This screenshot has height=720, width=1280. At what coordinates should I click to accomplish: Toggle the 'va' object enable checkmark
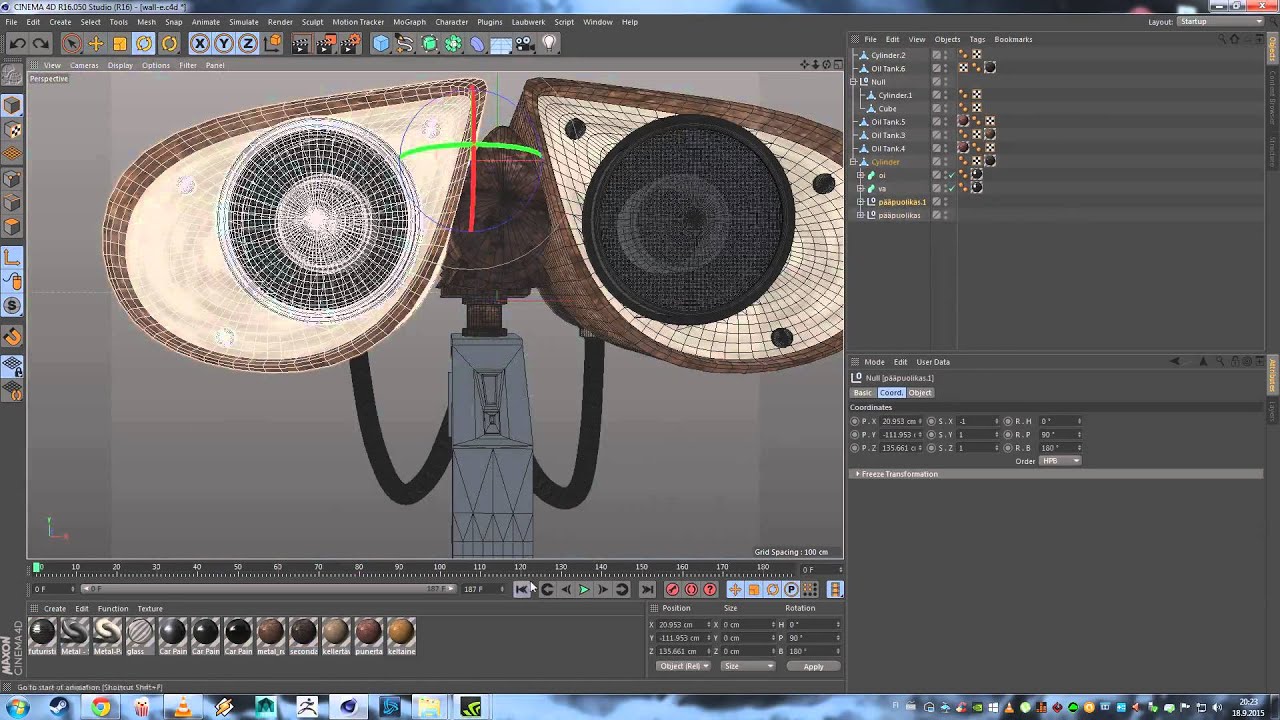pos(951,188)
